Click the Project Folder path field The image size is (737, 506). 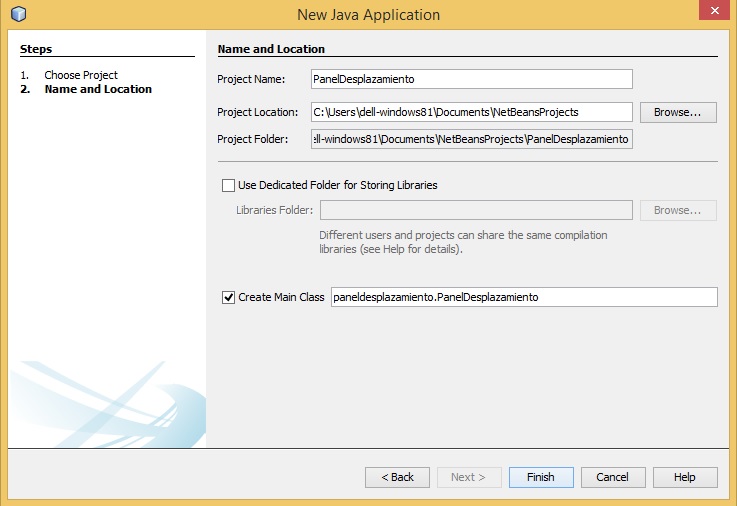[472, 139]
